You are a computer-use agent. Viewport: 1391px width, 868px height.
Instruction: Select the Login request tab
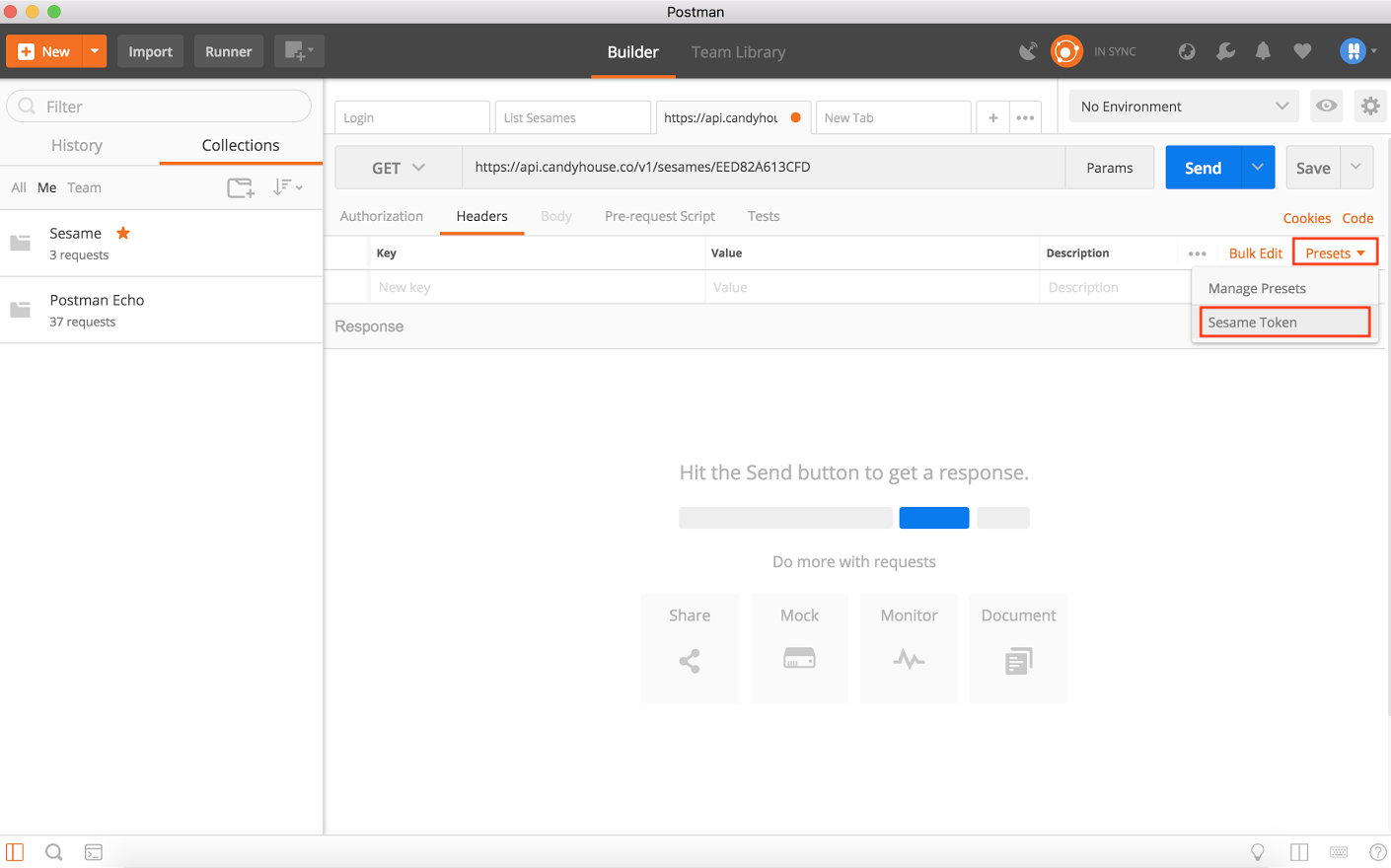(412, 117)
